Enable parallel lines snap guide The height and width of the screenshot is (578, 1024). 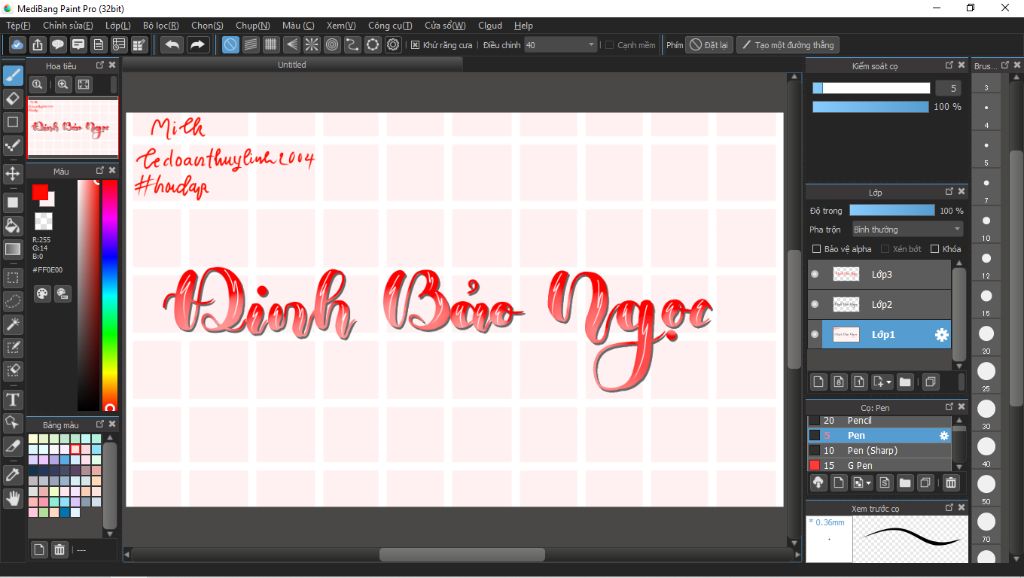(x=251, y=45)
